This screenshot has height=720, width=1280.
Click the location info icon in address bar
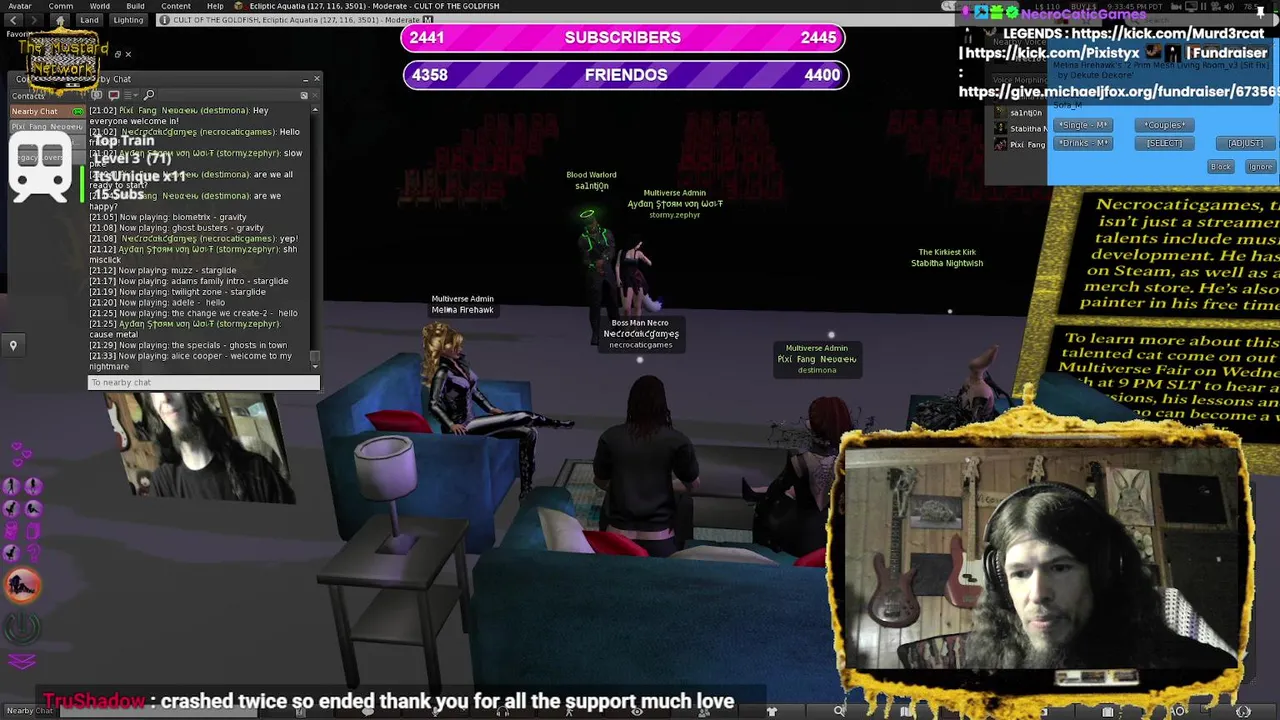[x=163, y=20]
